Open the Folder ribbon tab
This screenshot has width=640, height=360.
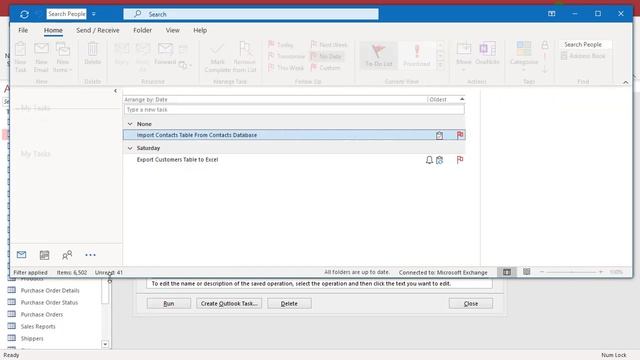142,30
